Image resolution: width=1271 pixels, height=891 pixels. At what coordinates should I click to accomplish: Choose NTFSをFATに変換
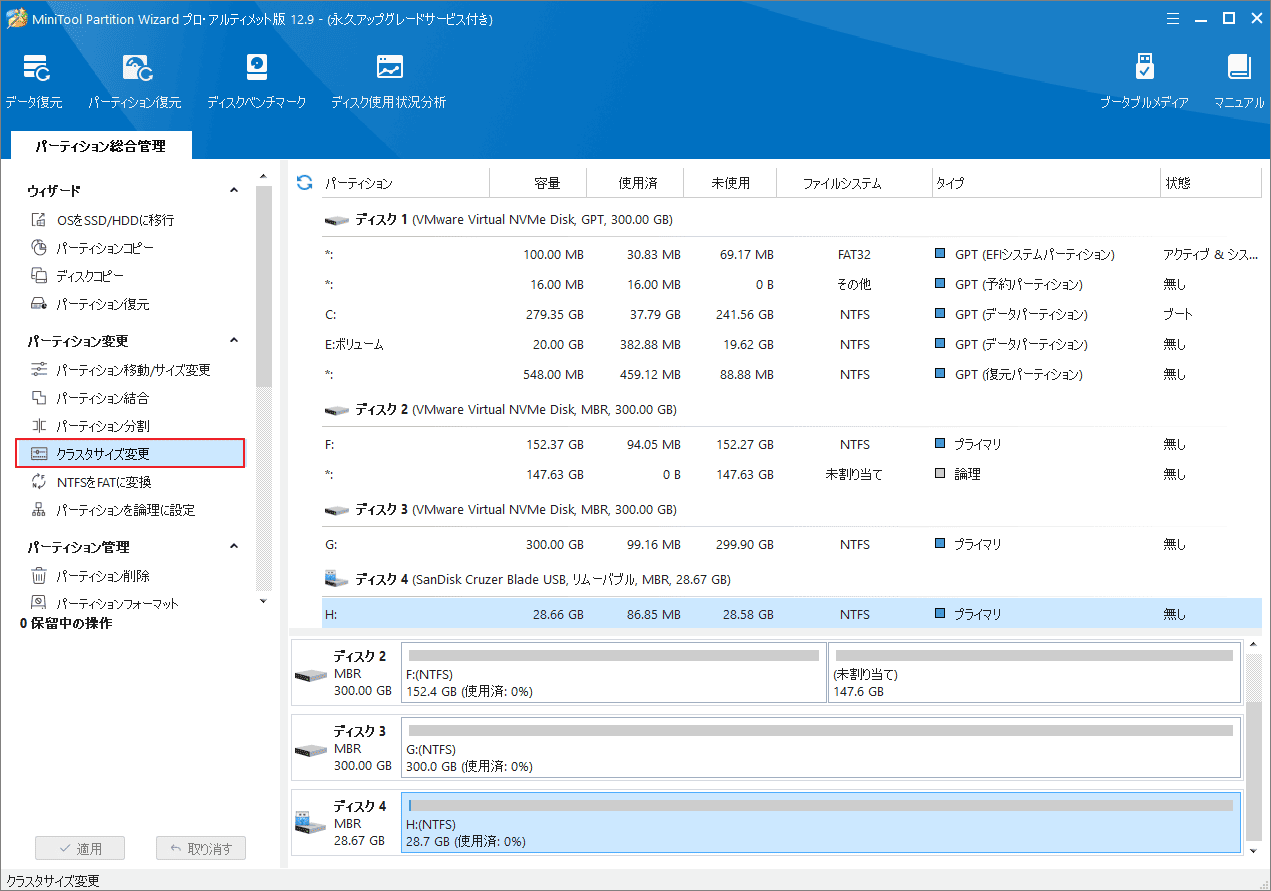pos(91,482)
